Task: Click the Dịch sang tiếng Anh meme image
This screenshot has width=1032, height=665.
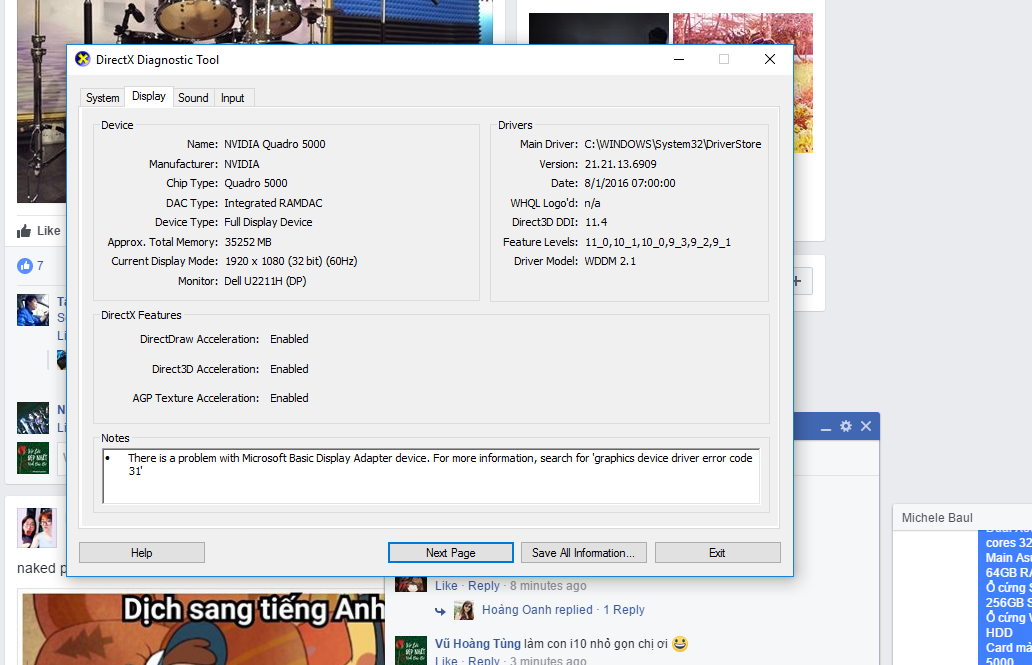Action: [x=203, y=629]
